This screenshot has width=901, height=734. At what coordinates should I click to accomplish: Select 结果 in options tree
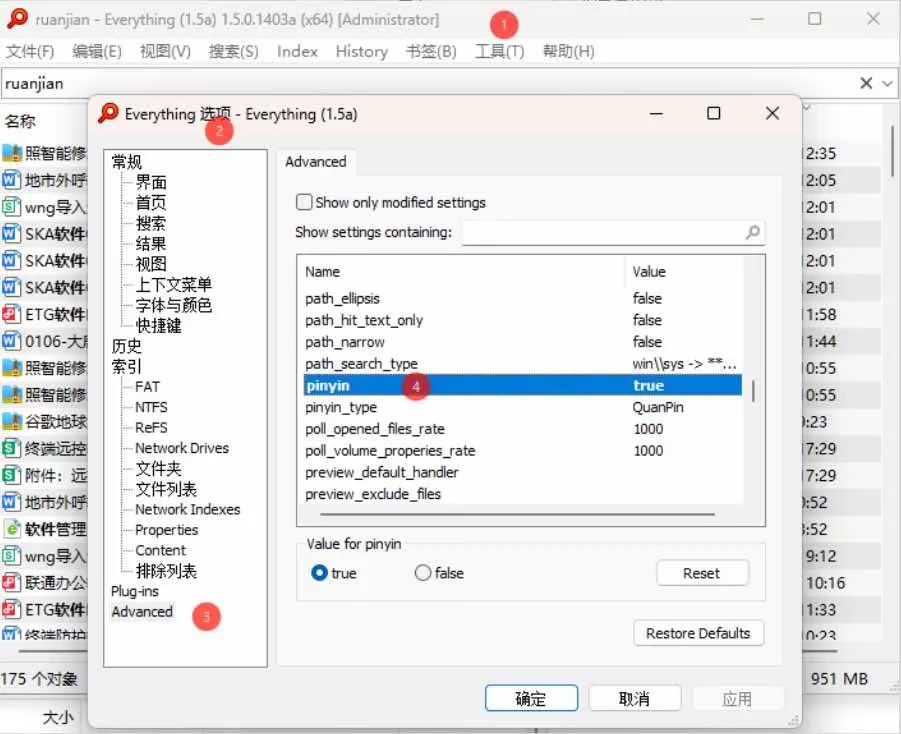coord(151,244)
